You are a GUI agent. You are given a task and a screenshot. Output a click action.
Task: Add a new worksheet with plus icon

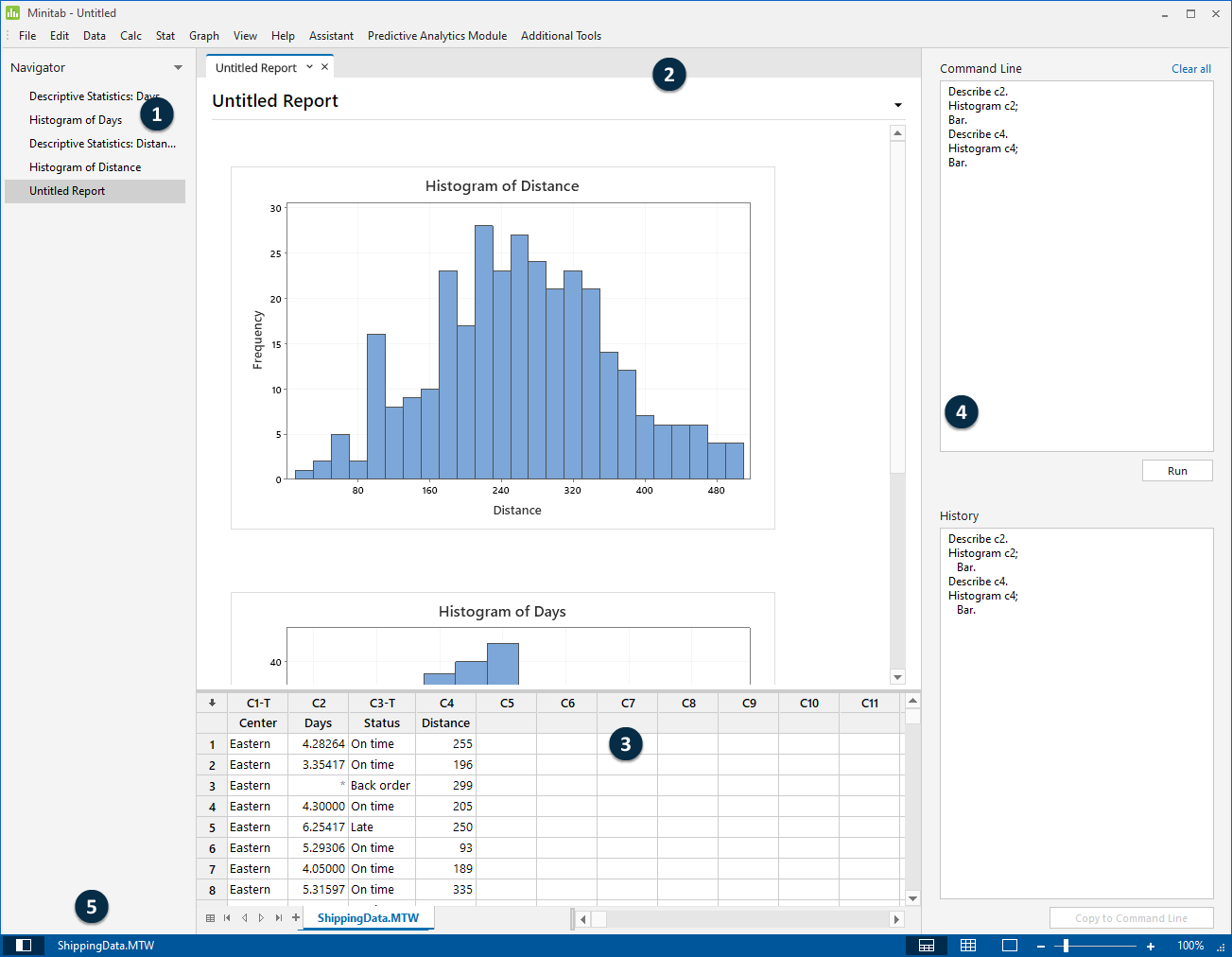pyautogui.click(x=295, y=917)
